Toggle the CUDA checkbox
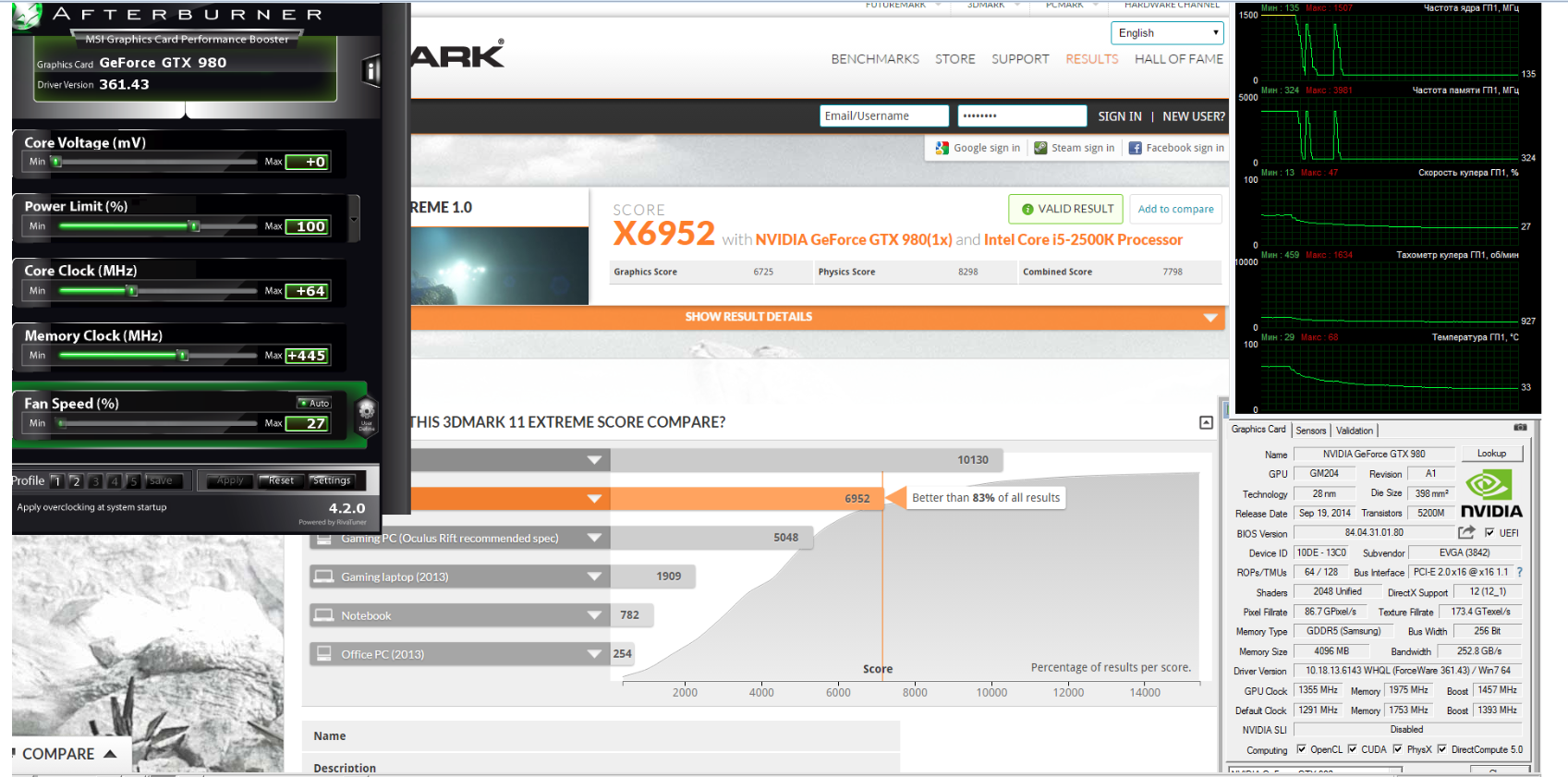The image size is (1568, 777). [x=1353, y=749]
